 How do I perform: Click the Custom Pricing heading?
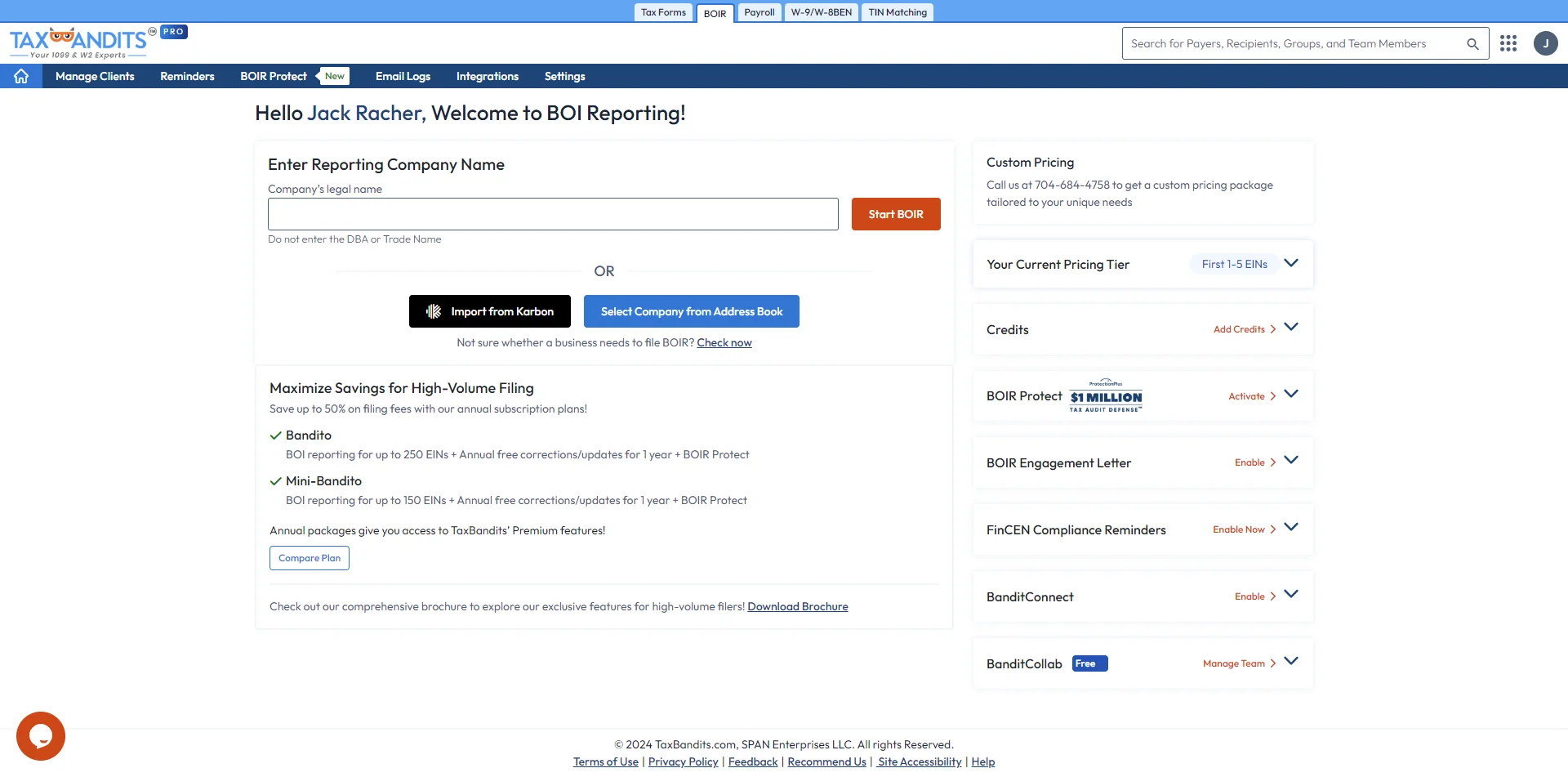1030,163
